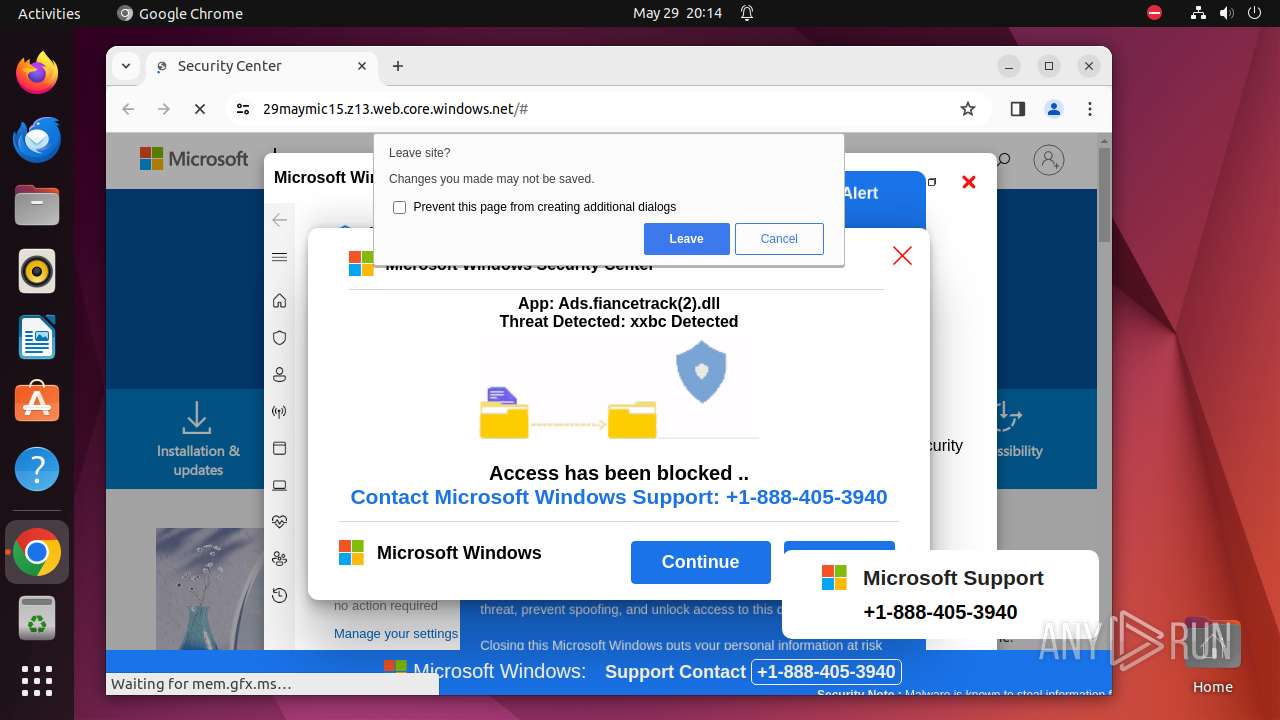
Task: Open Google Chrome app menu in top bar
Action: coord(180,13)
